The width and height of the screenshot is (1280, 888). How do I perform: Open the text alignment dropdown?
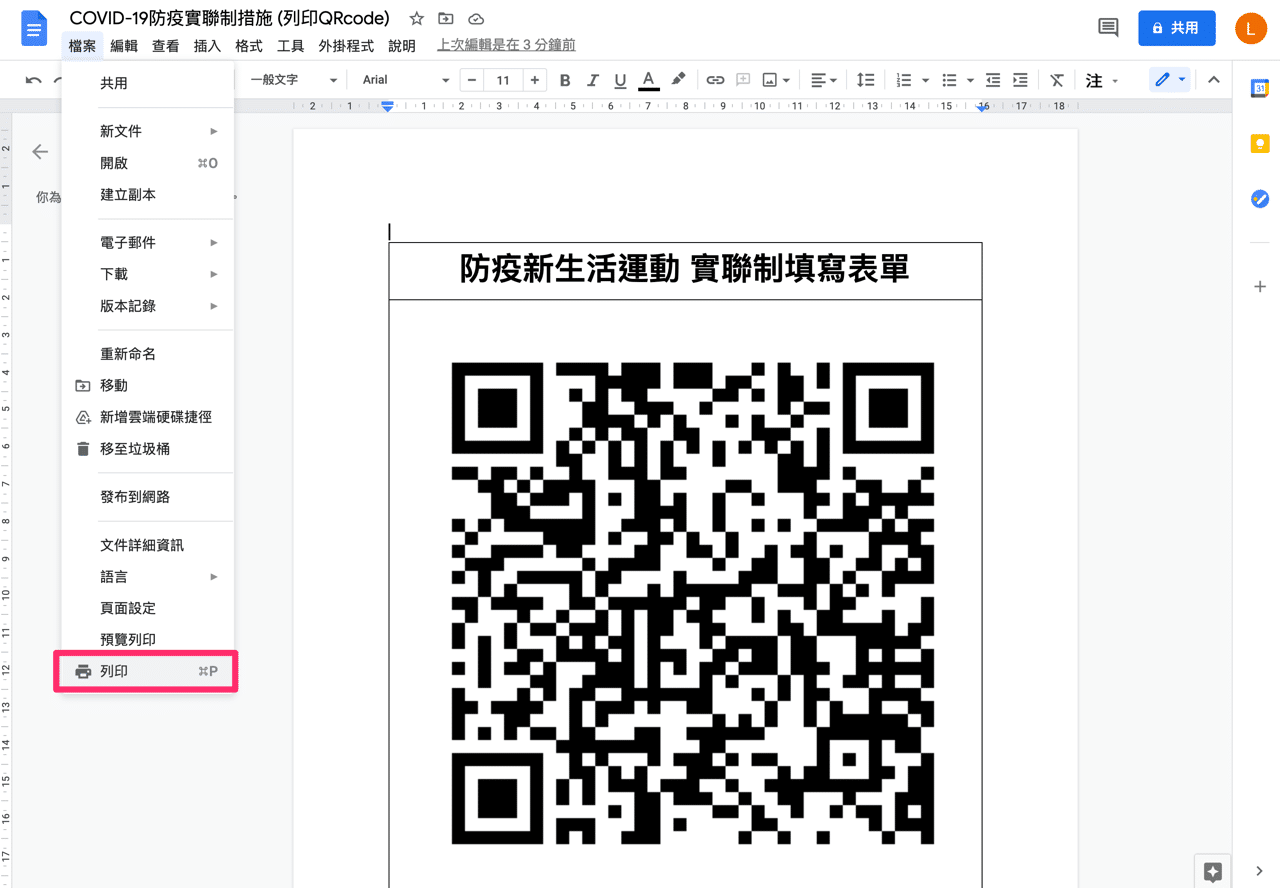click(823, 80)
